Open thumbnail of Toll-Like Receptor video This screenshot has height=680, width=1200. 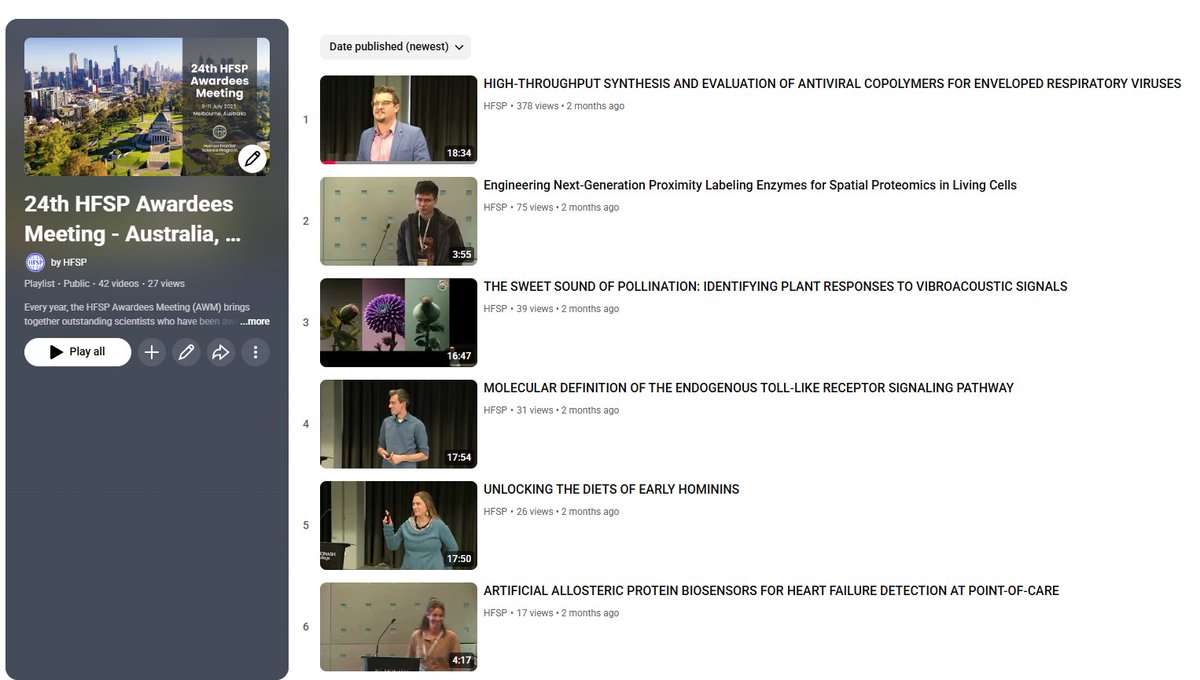tap(398, 424)
